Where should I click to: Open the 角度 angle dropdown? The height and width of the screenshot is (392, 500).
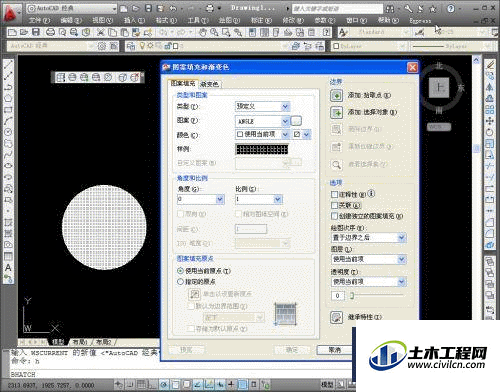220,199
